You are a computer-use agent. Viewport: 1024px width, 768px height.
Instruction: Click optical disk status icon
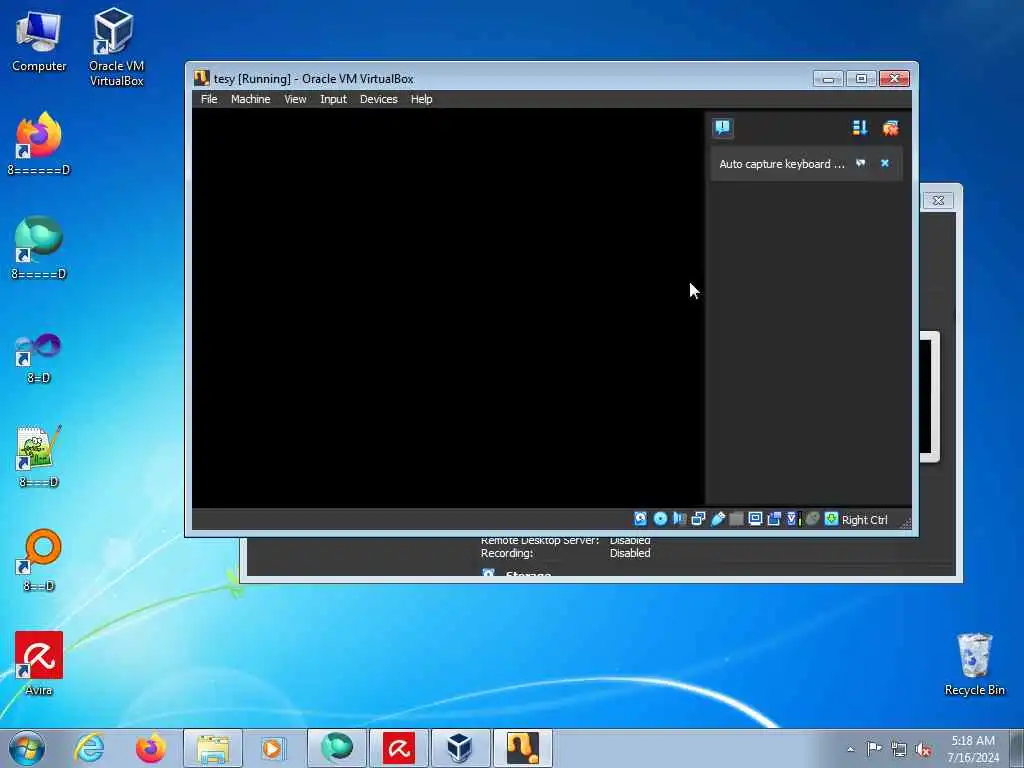[660, 519]
